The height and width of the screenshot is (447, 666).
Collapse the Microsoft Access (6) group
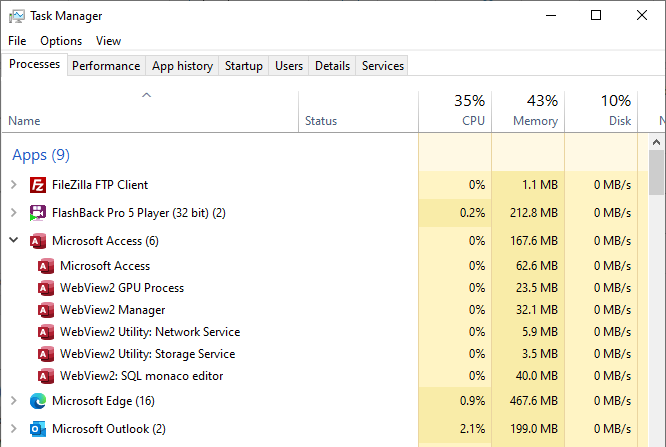coord(14,240)
